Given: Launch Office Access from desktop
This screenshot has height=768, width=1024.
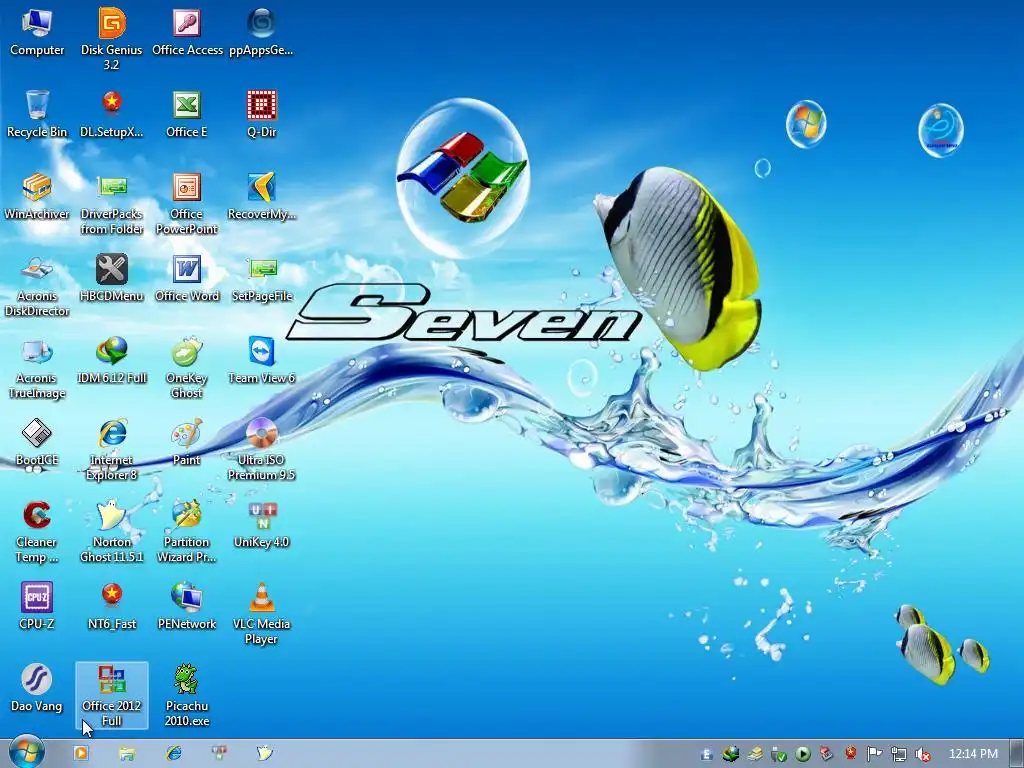Looking at the screenshot, I should 187,31.
